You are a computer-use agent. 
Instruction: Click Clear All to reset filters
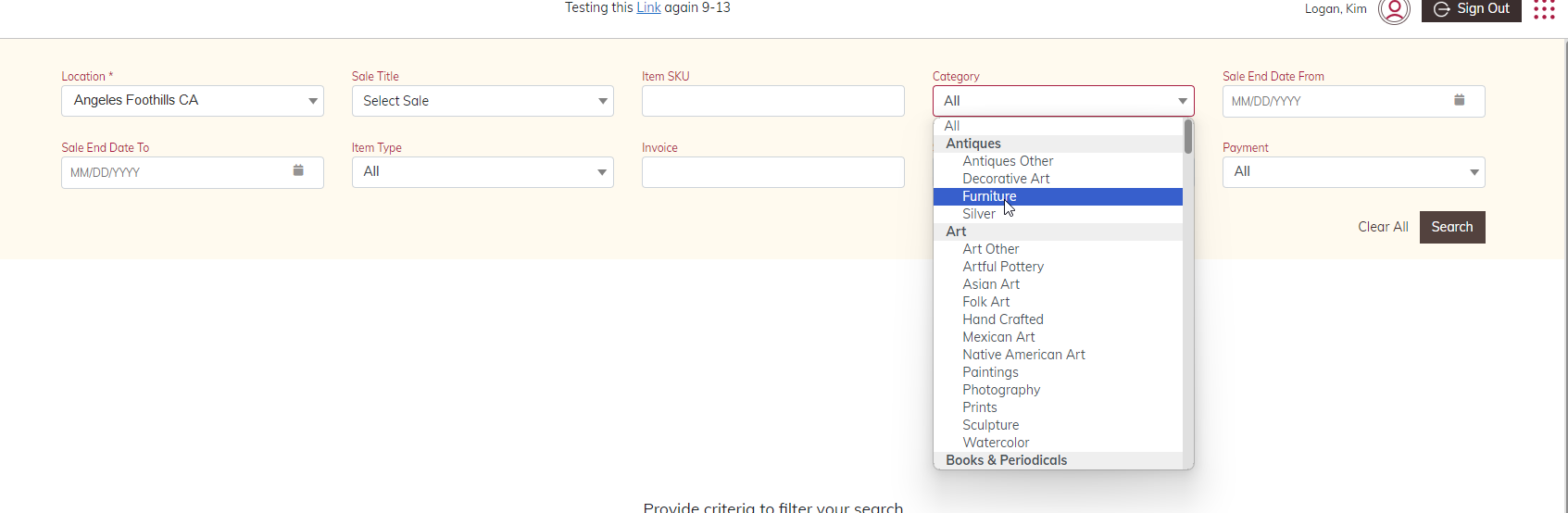coord(1382,227)
